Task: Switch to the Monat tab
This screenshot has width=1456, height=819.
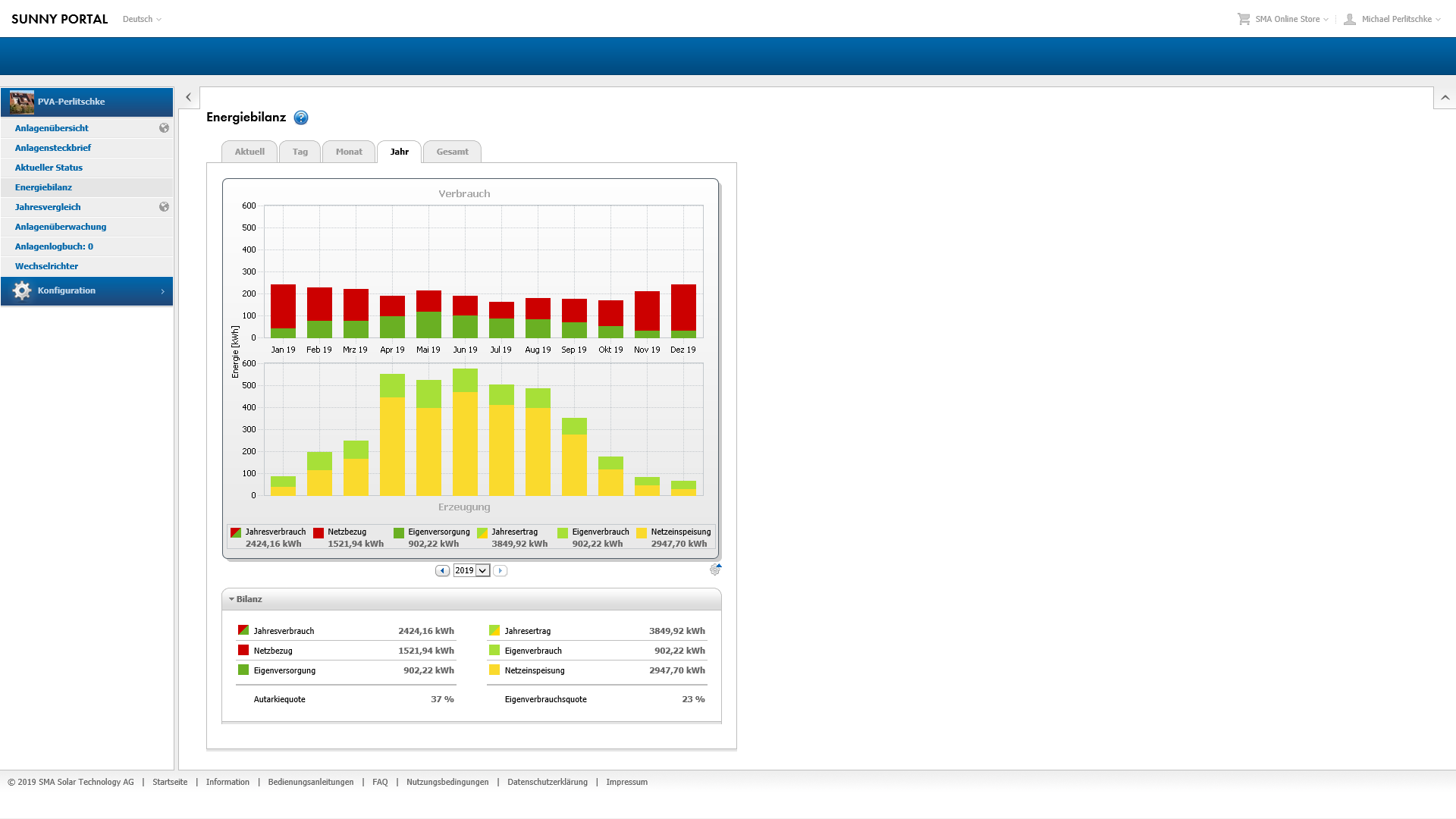Action: click(349, 152)
